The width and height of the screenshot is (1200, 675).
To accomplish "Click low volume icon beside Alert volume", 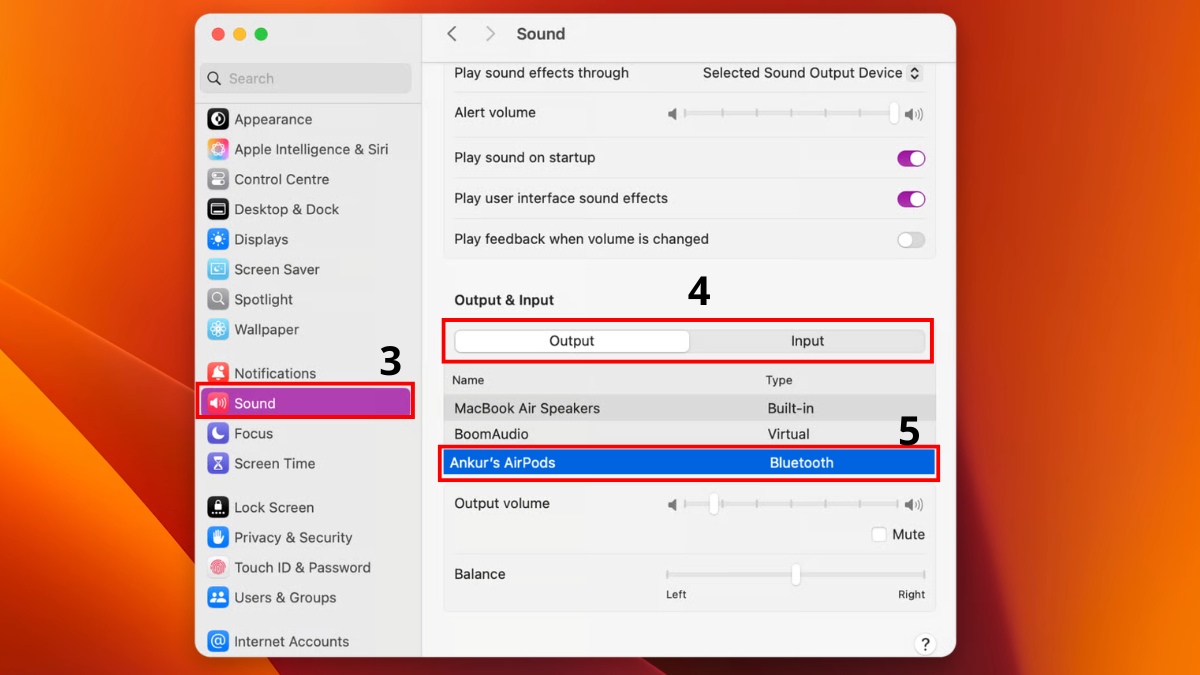I will tap(673, 114).
